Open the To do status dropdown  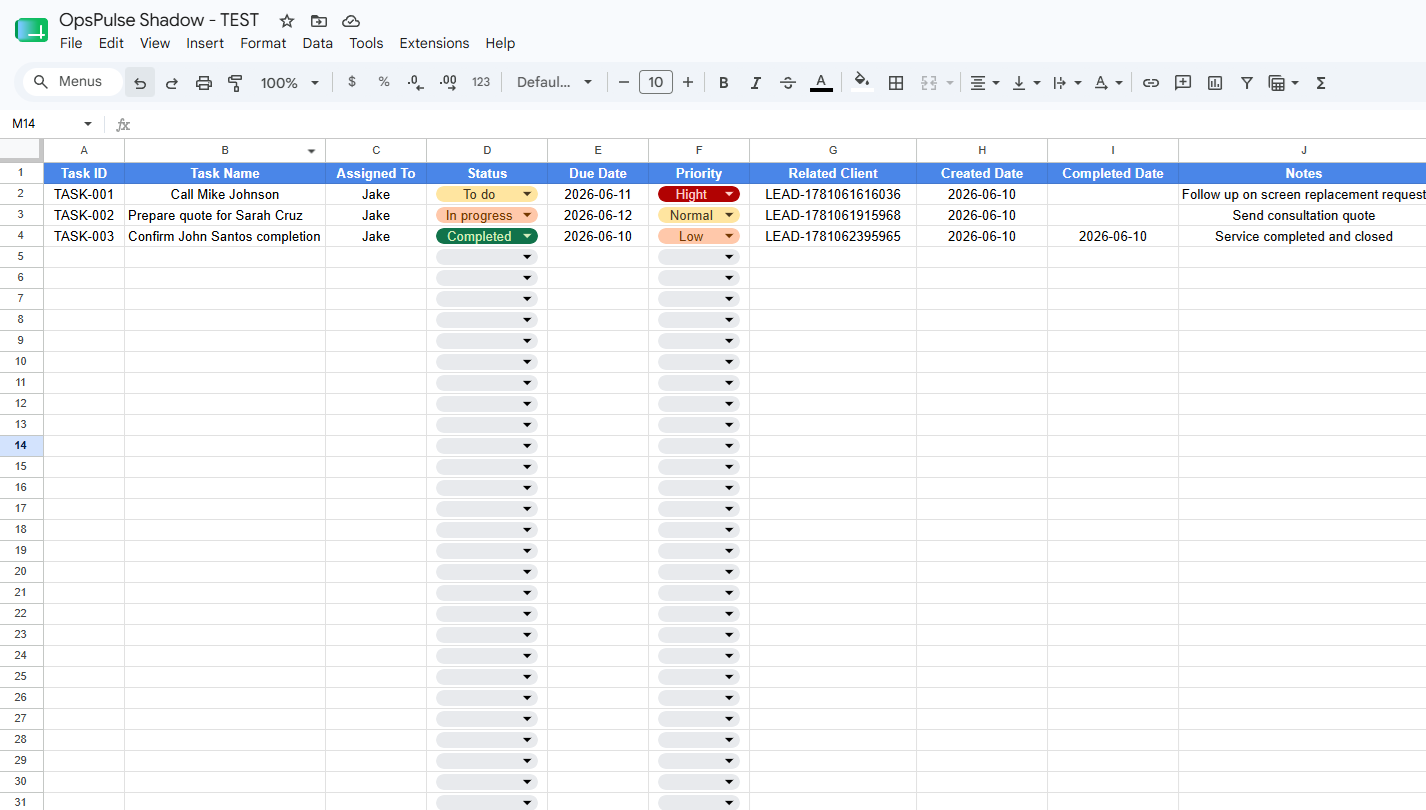487,194
